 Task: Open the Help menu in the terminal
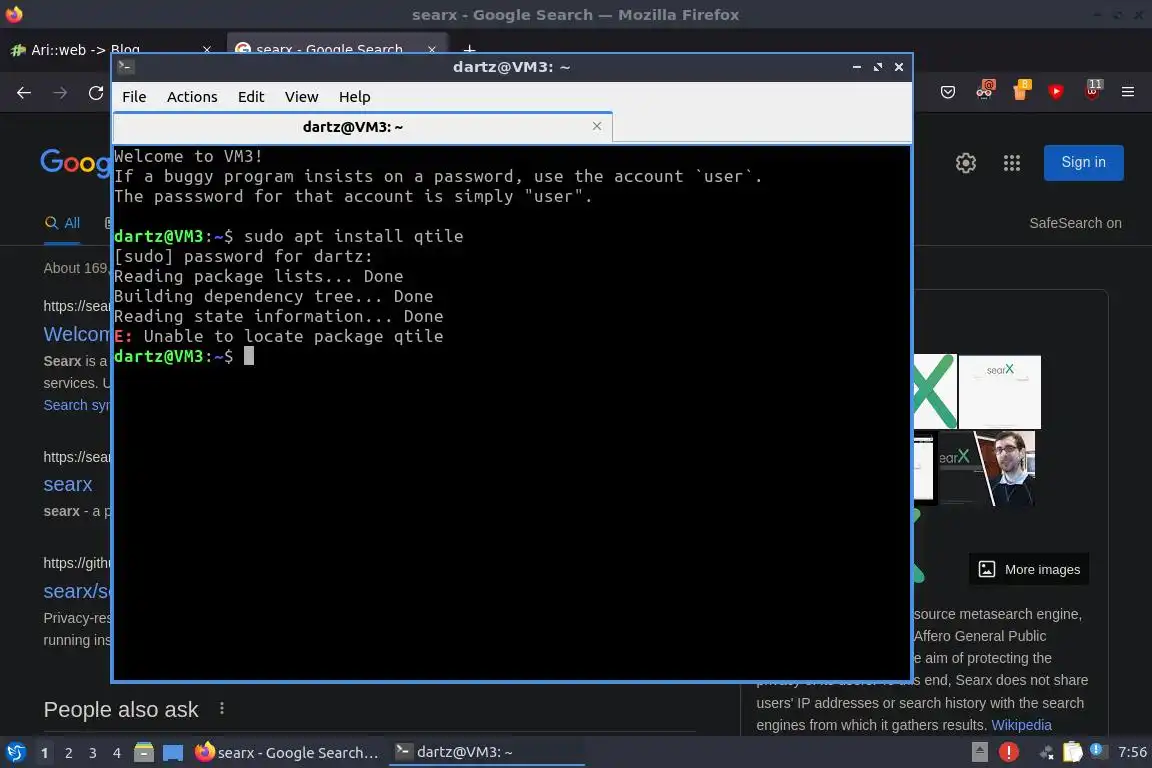[x=354, y=97]
